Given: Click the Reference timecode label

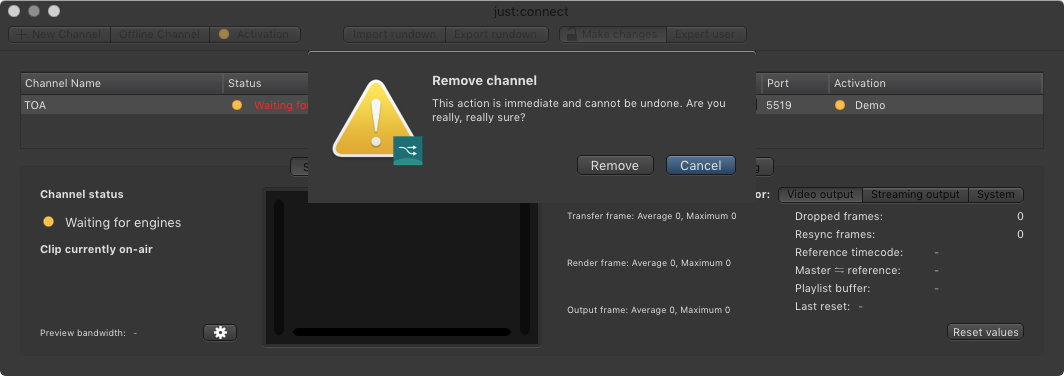Looking at the screenshot, I should click(849, 252).
